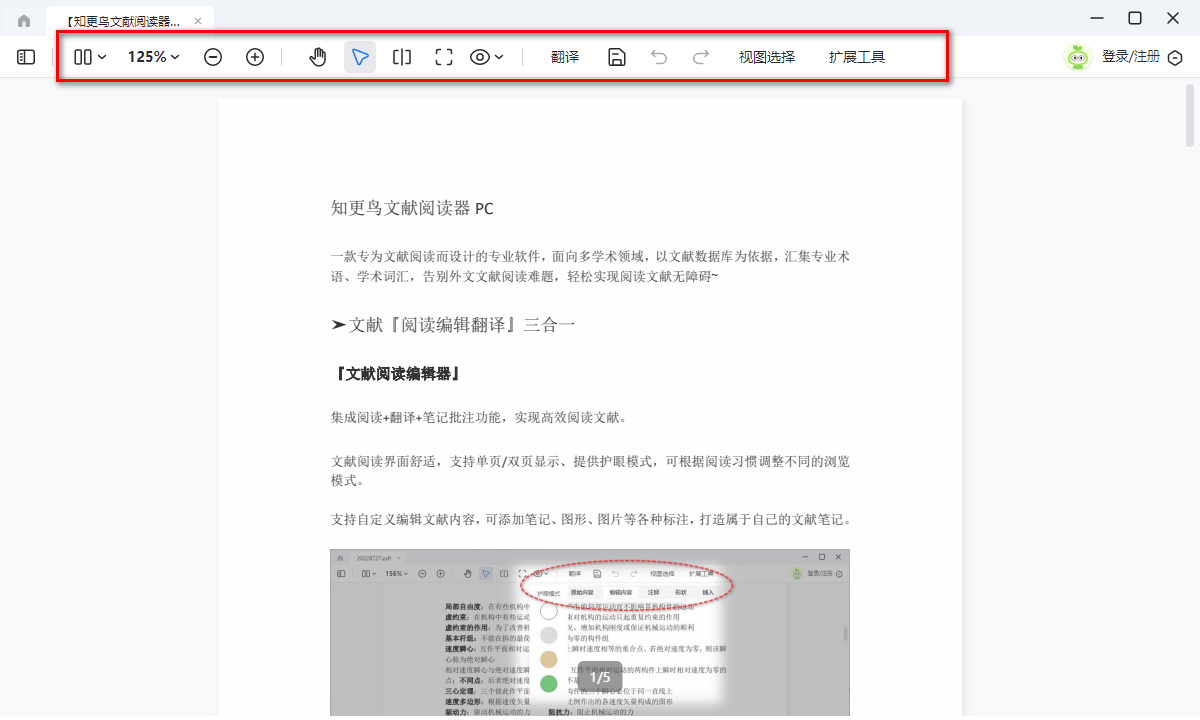Click the 翻译 button
The height and width of the screenshot is (720, 1200).
(565, 57)
